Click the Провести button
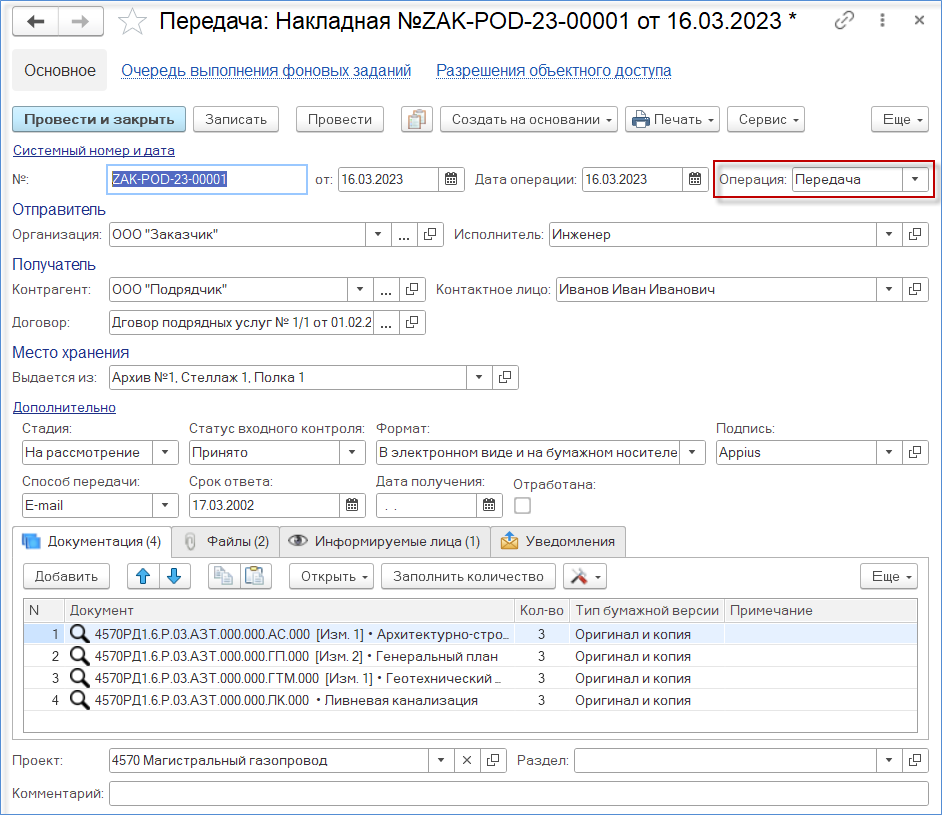 pyautogui.click(x=339, y=120)
